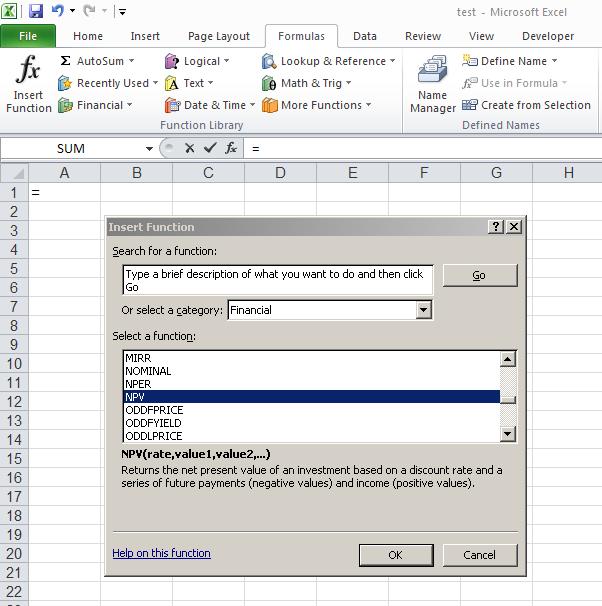
Task: Select MIRR in the function list
Action: coord(311,358)
